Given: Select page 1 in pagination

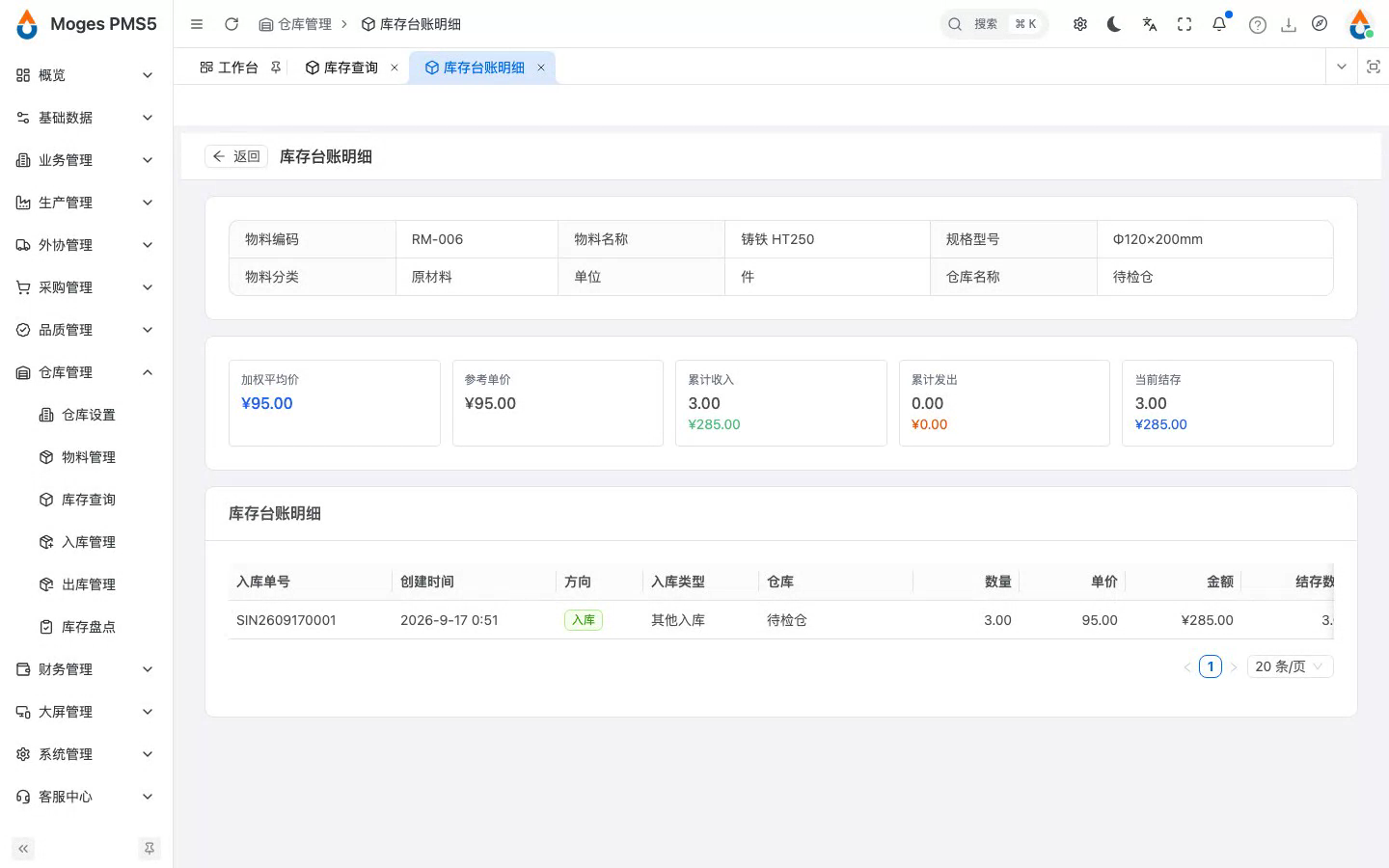Looking at the screenshot, I should click(1211, 666).
